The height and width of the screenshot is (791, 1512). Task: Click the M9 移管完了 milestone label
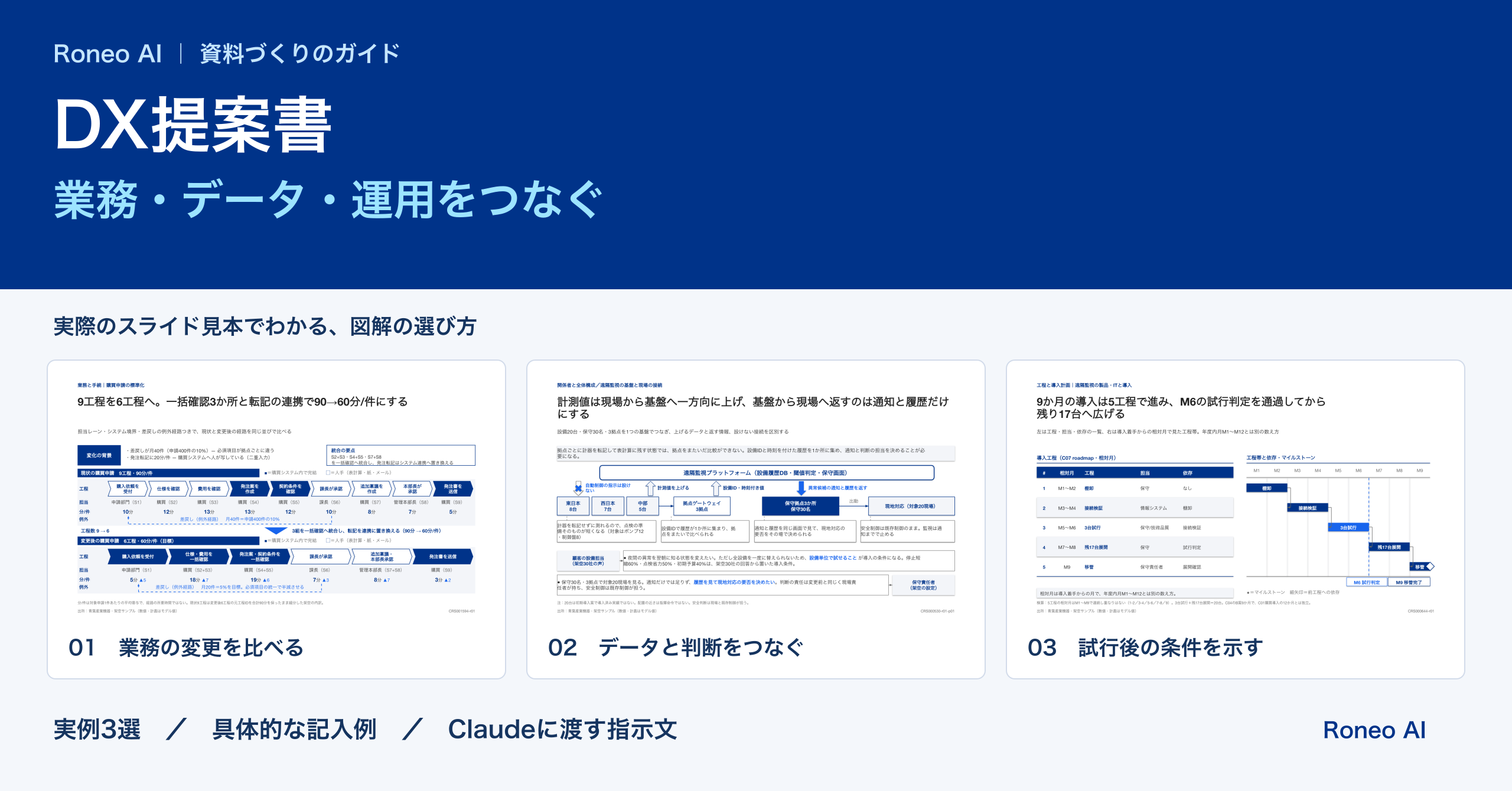coord(1409,582)
